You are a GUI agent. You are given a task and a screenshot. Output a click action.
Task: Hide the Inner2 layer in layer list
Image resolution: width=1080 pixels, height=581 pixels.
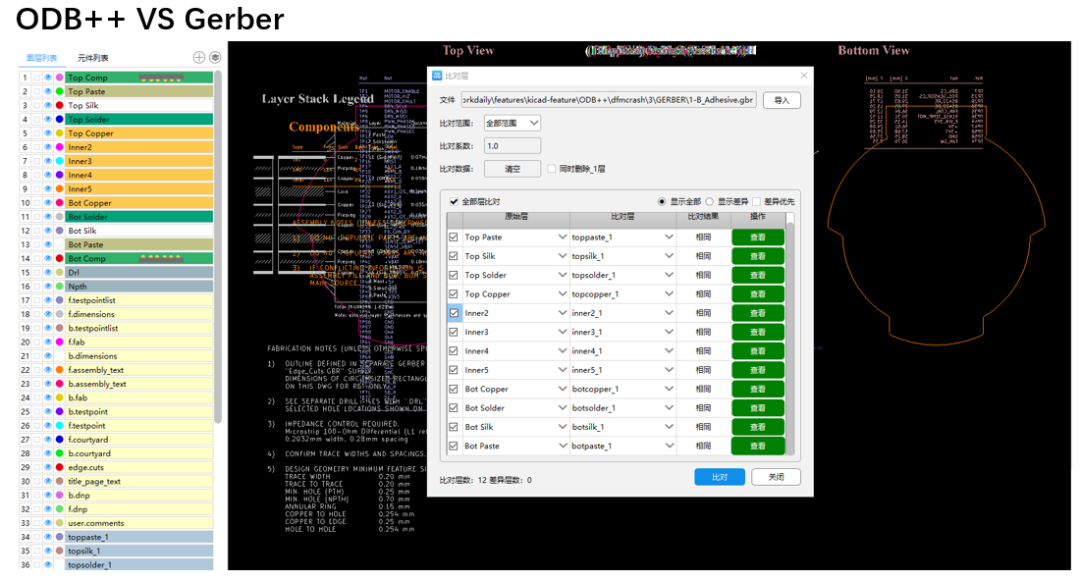click(x=48, y=147)
